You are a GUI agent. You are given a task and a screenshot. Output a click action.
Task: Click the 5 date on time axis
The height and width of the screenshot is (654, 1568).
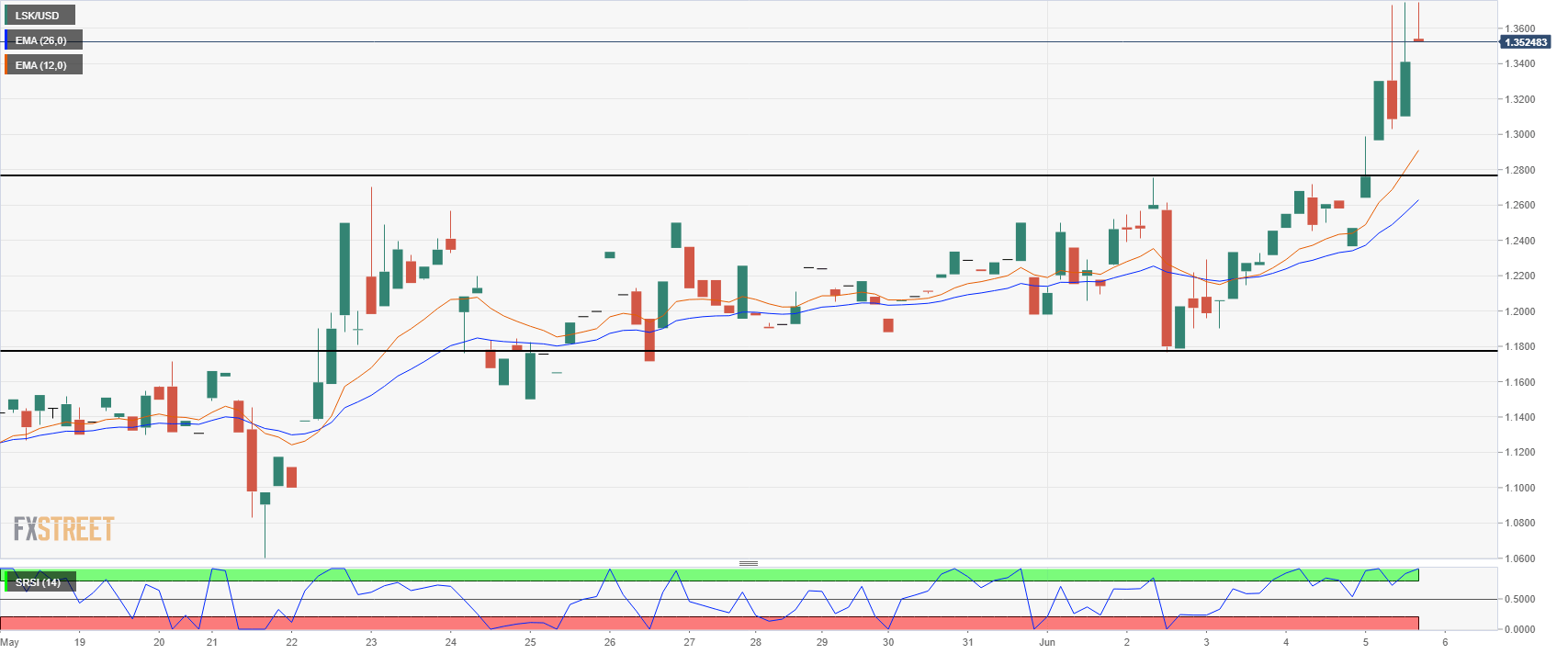(1365, 643)
